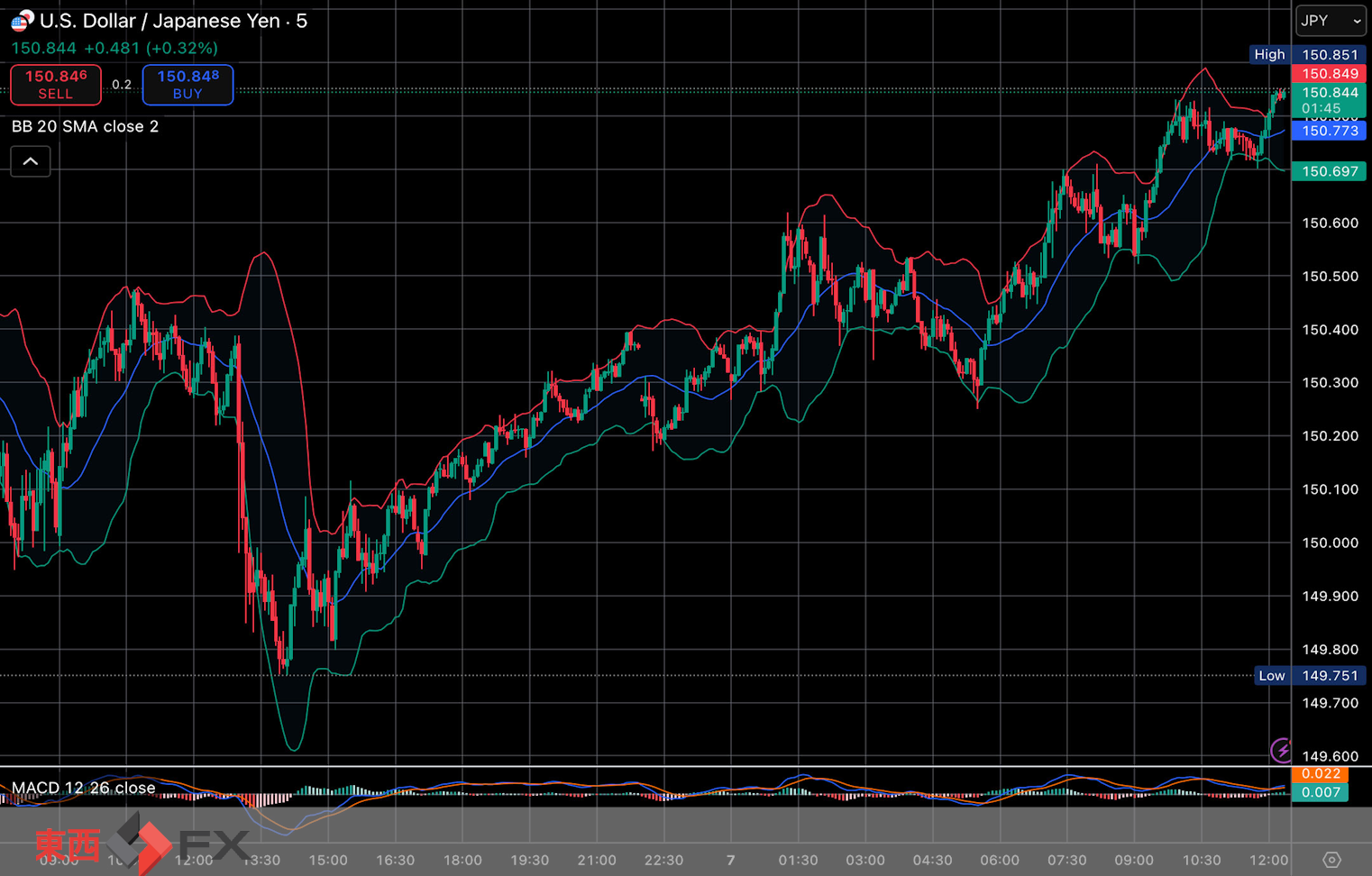The height and width of the screenshot is (876, 1372).
Task: Select the BB 20 SMA close 2 indicator
Action: pos(85,126)
